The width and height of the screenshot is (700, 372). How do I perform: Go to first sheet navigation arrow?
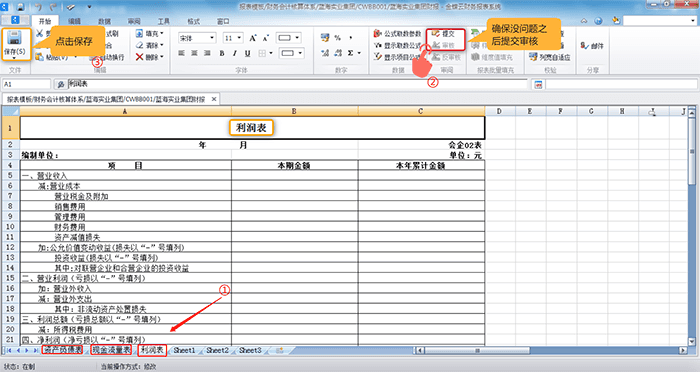(9, 351)
